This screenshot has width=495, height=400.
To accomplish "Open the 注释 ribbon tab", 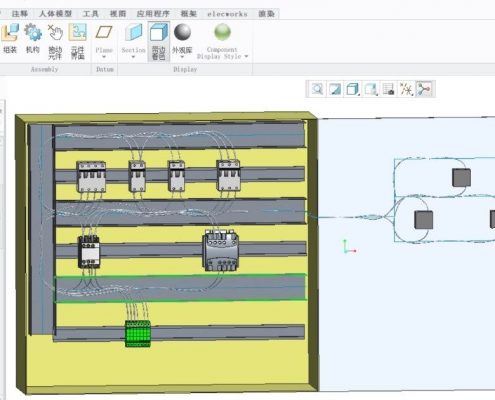I will [x=20, y=14].
